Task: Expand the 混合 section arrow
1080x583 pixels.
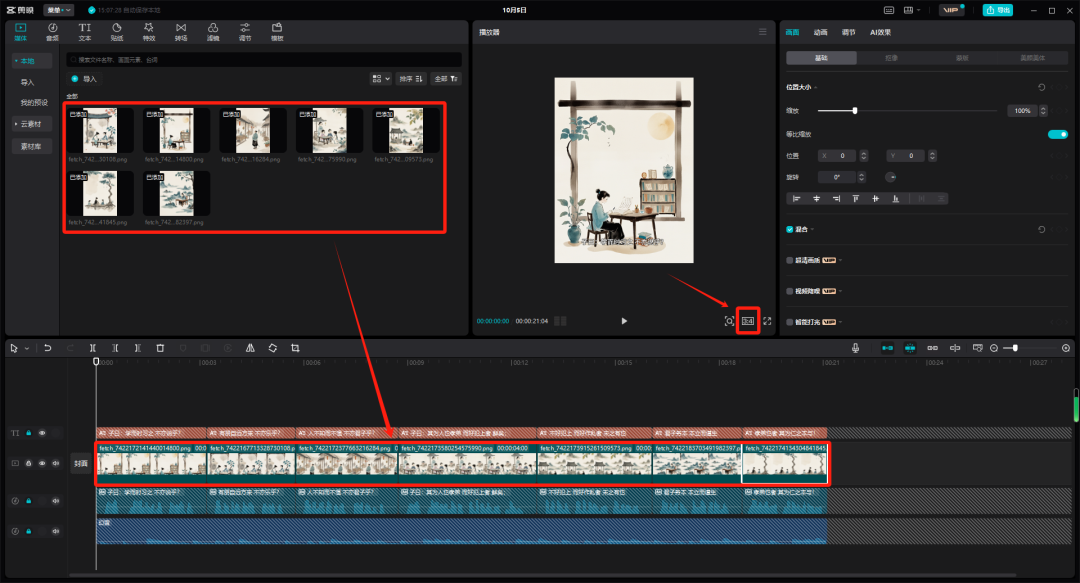Action: tap(812, 229)
